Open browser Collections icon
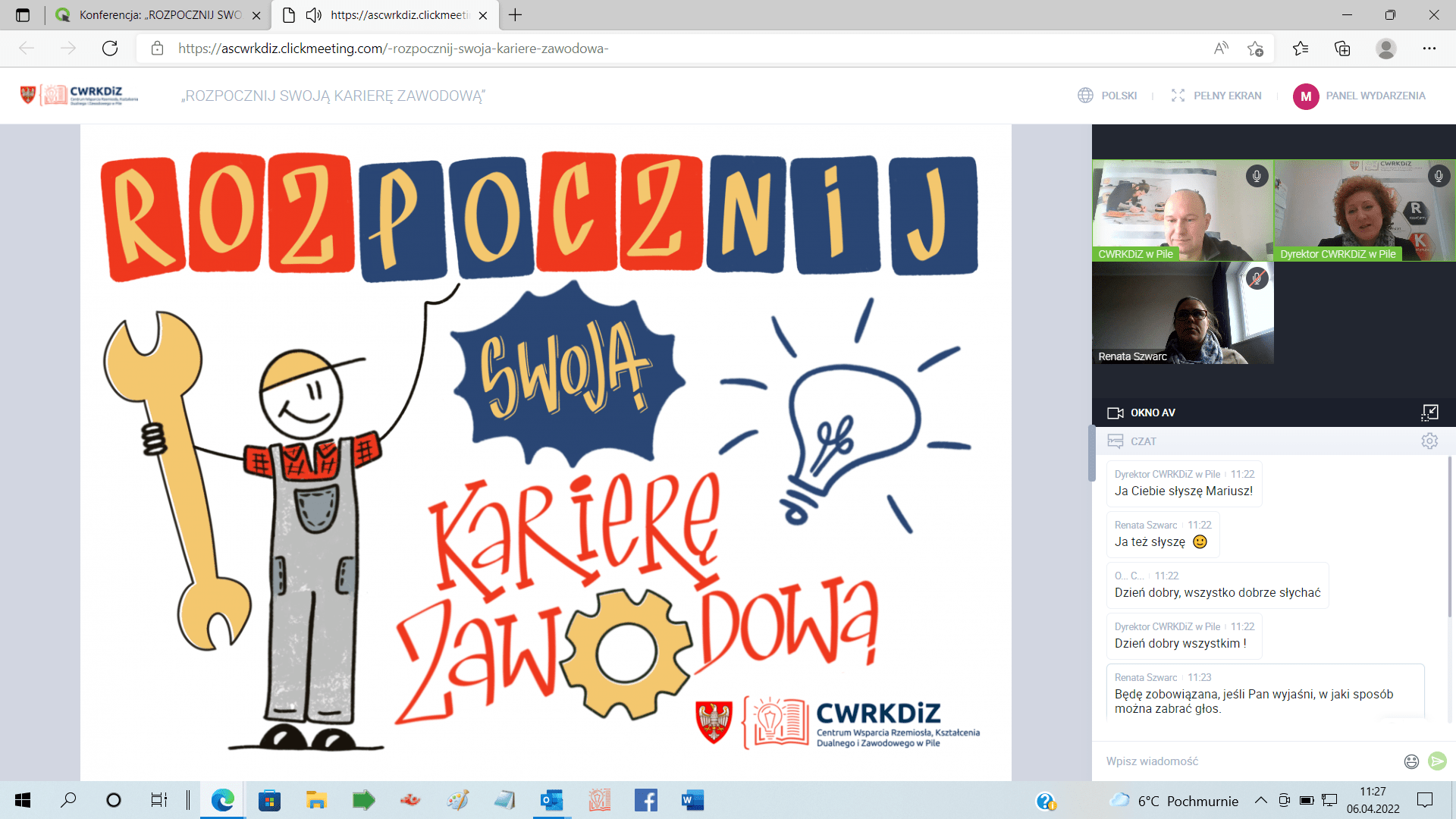The width and height of the screenshot is (1456, 819). [x=1342, y=49]
